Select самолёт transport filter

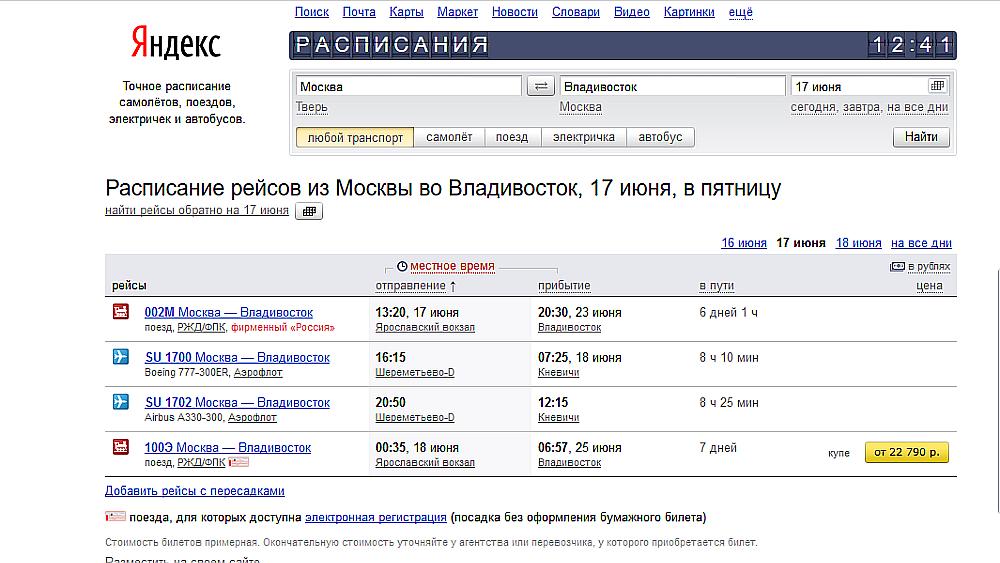pos(449,137)
